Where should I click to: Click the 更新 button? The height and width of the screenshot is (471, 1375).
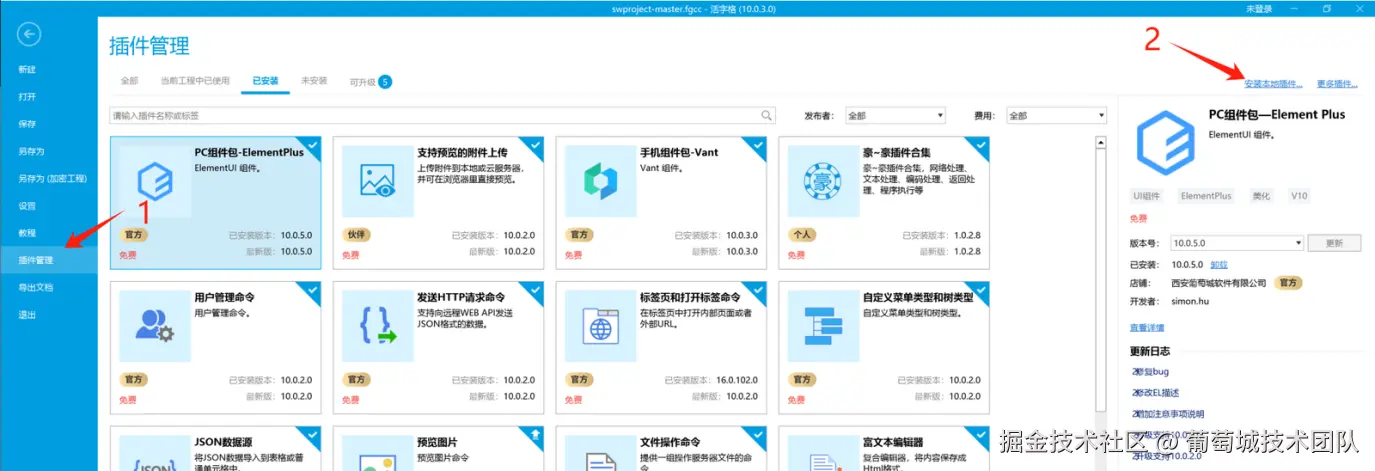1334,243
